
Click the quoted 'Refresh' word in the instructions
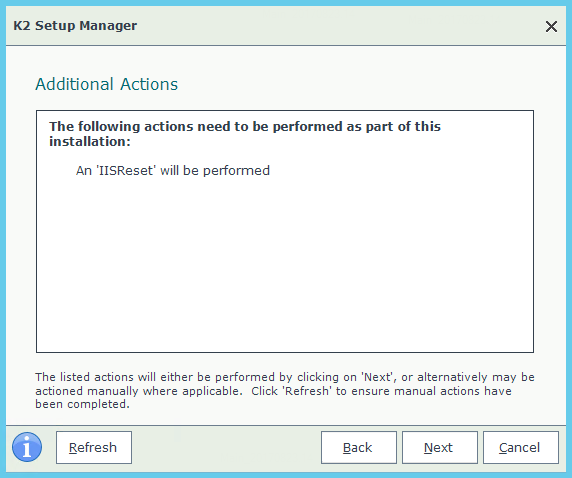307,391
